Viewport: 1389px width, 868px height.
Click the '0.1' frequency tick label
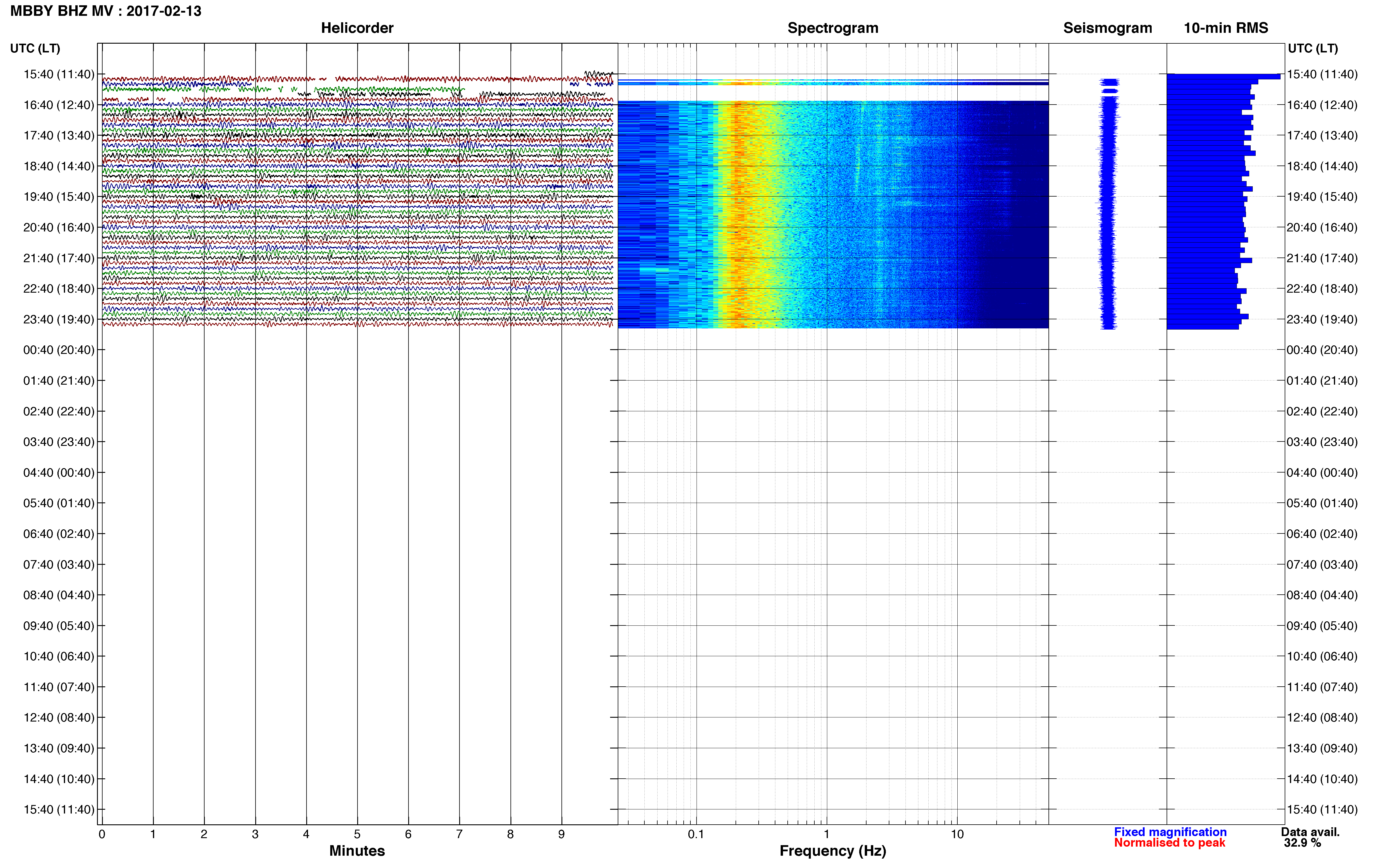click(x=696, y=835)
